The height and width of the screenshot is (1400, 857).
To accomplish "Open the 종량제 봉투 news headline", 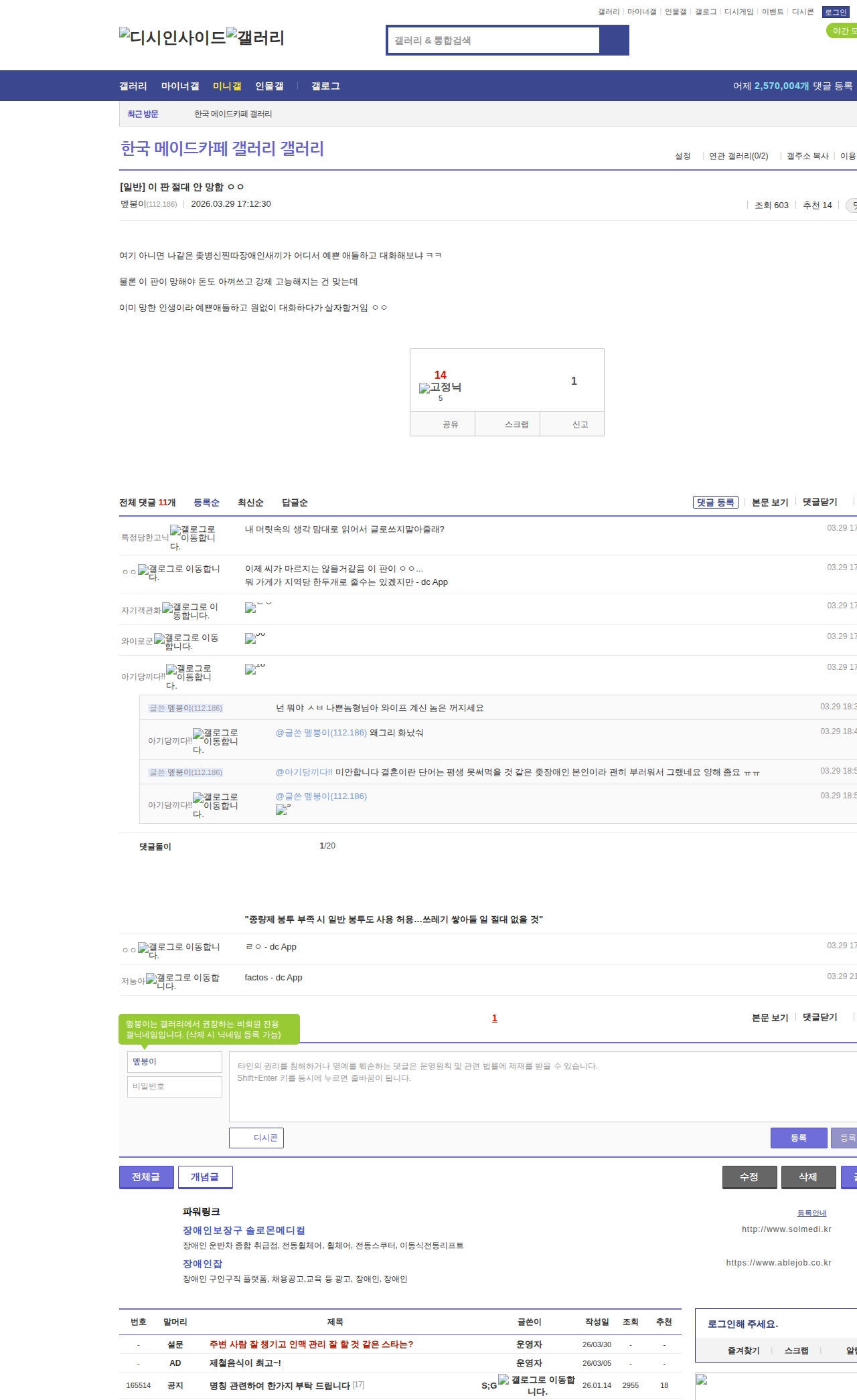I will point(394,920).
